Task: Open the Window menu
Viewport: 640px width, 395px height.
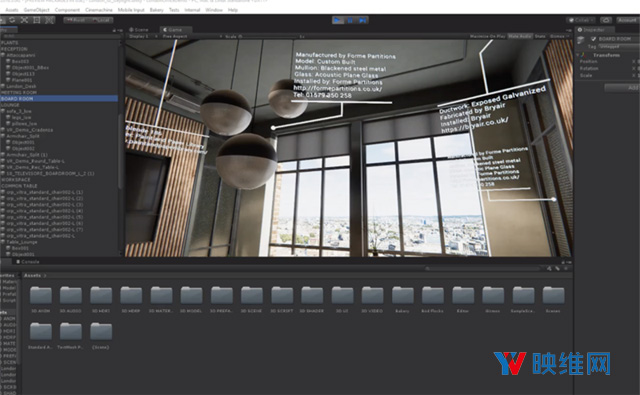Action: coord(214,10)
